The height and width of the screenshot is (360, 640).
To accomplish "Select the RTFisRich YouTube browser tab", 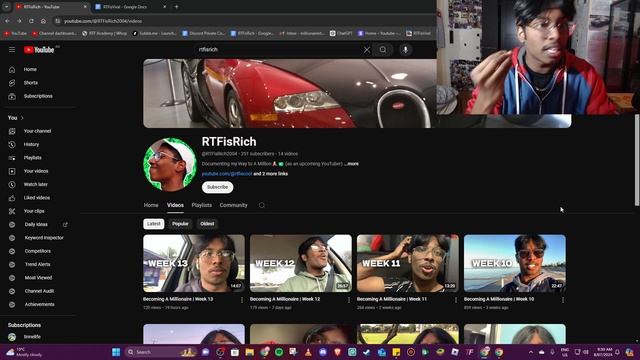I will pos(51,7).
